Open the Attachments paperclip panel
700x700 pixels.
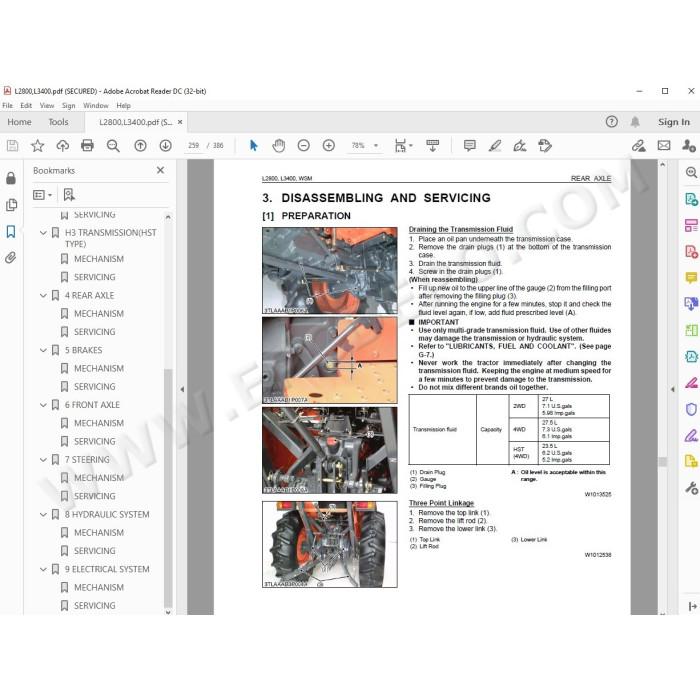pos(11,258)
